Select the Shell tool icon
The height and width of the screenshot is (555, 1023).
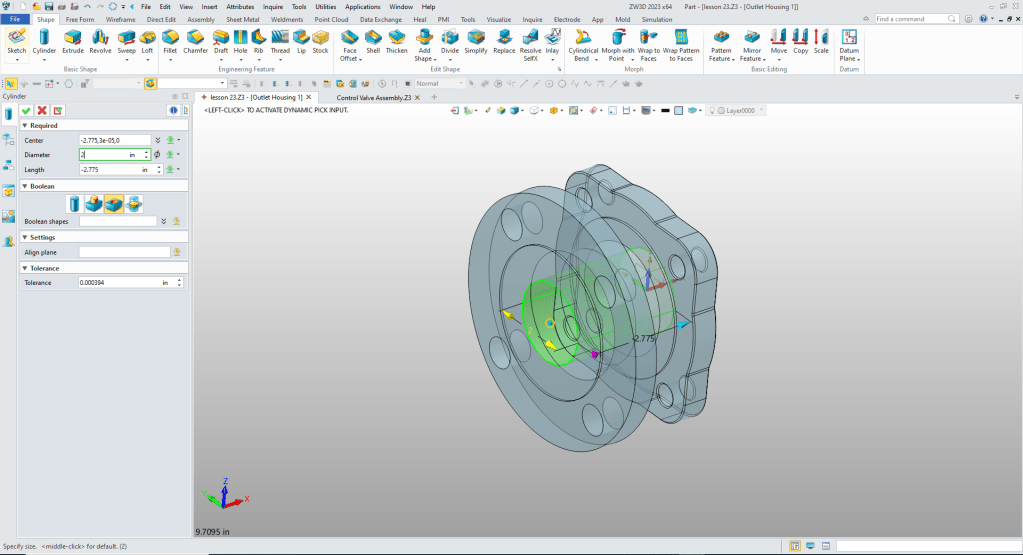(x=373, y=39)
